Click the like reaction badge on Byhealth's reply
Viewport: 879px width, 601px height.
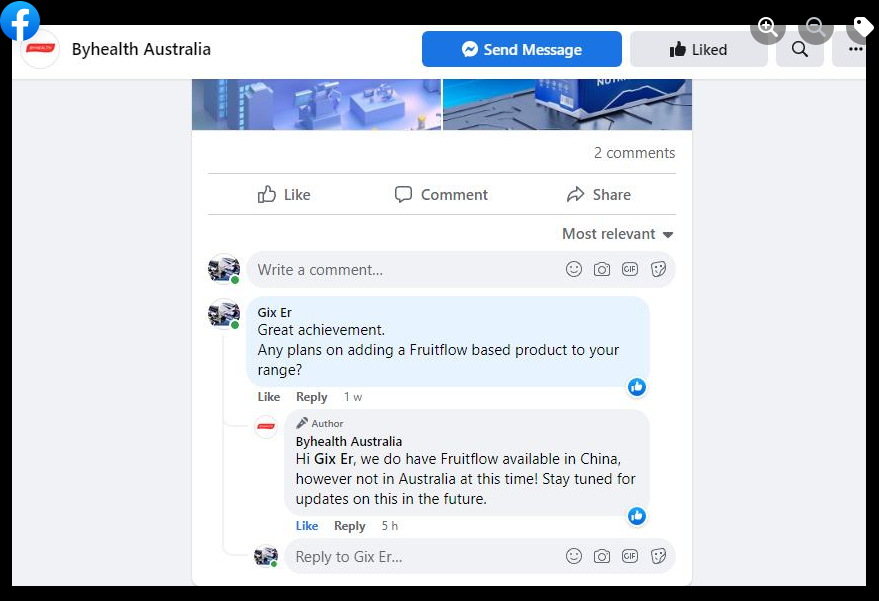coord(637,516)
